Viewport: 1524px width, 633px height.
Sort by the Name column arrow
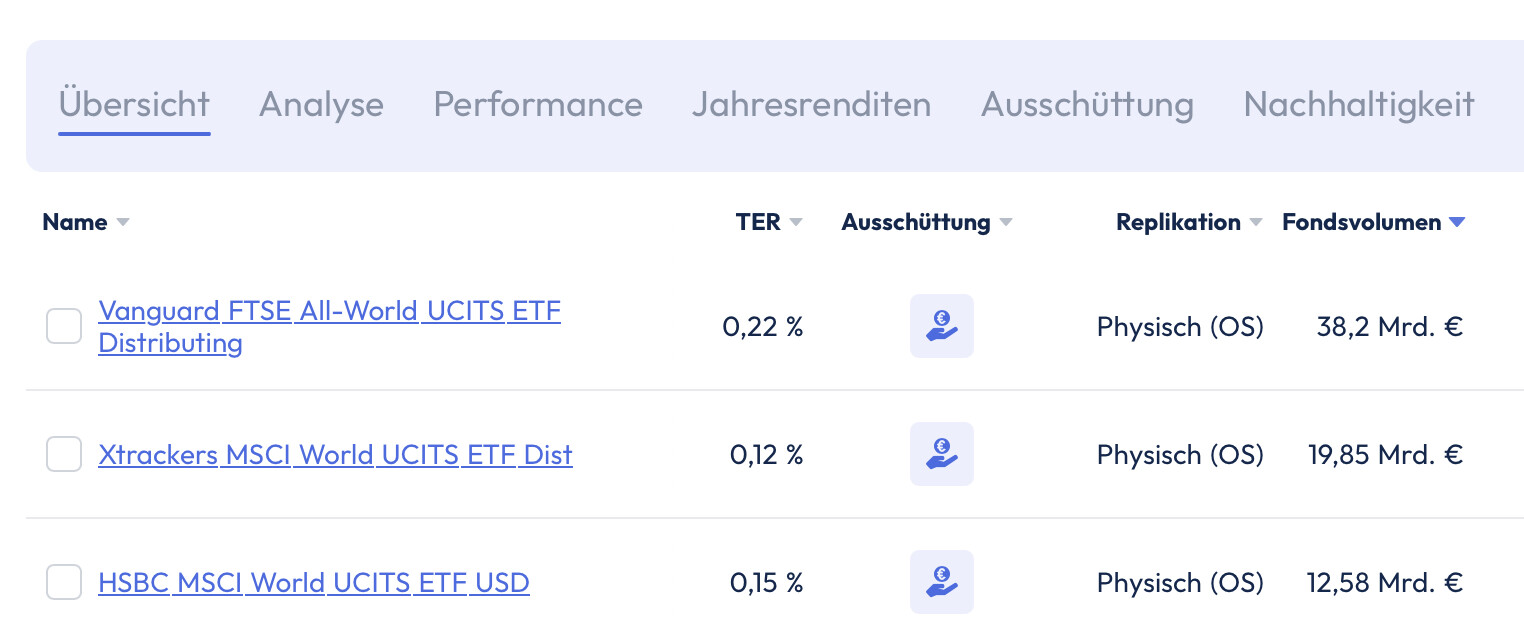[123, 223]
